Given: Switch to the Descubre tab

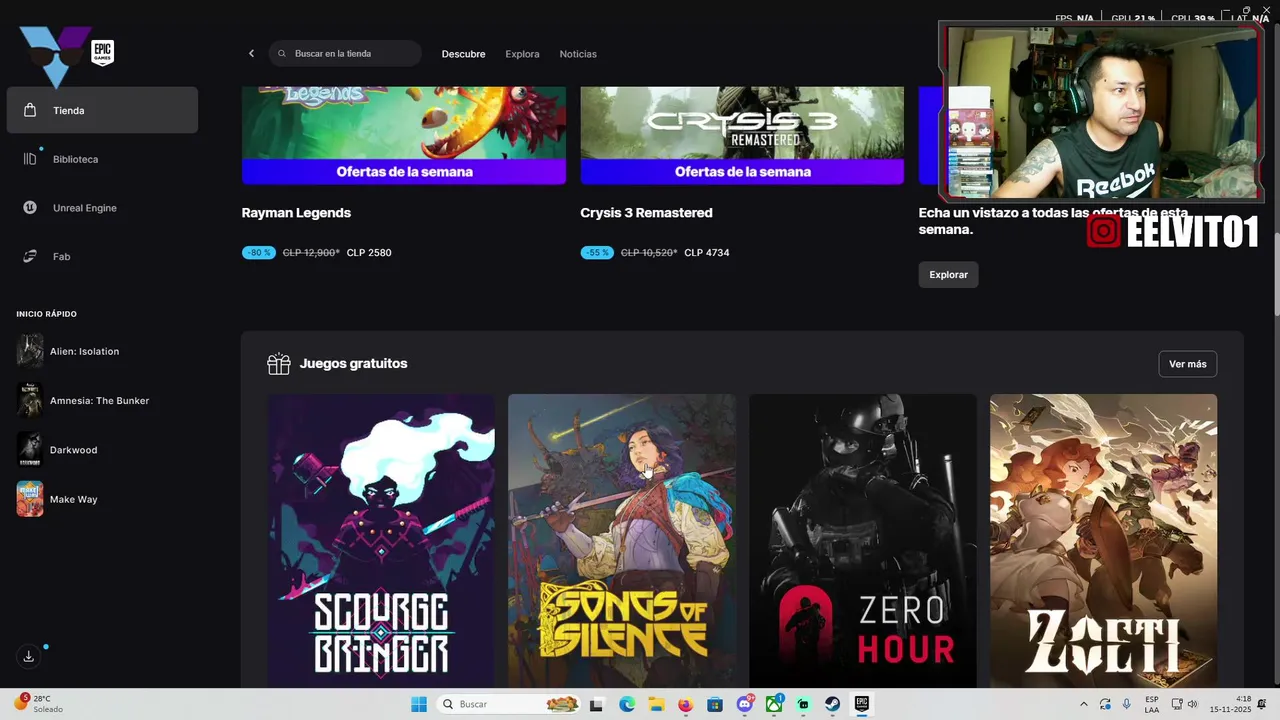Looking at the screenshot, I should tap(463, 54).
